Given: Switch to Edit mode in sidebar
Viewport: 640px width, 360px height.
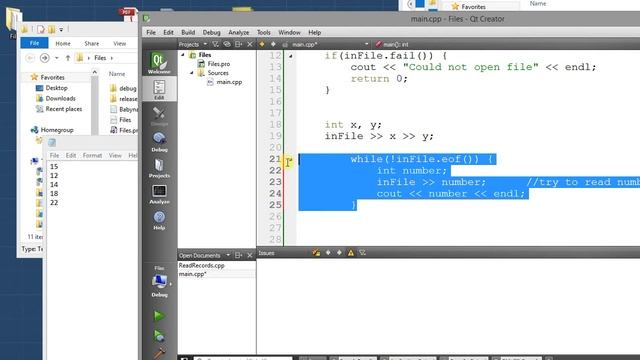Looking at the screenshot, I should click(159, 89).
